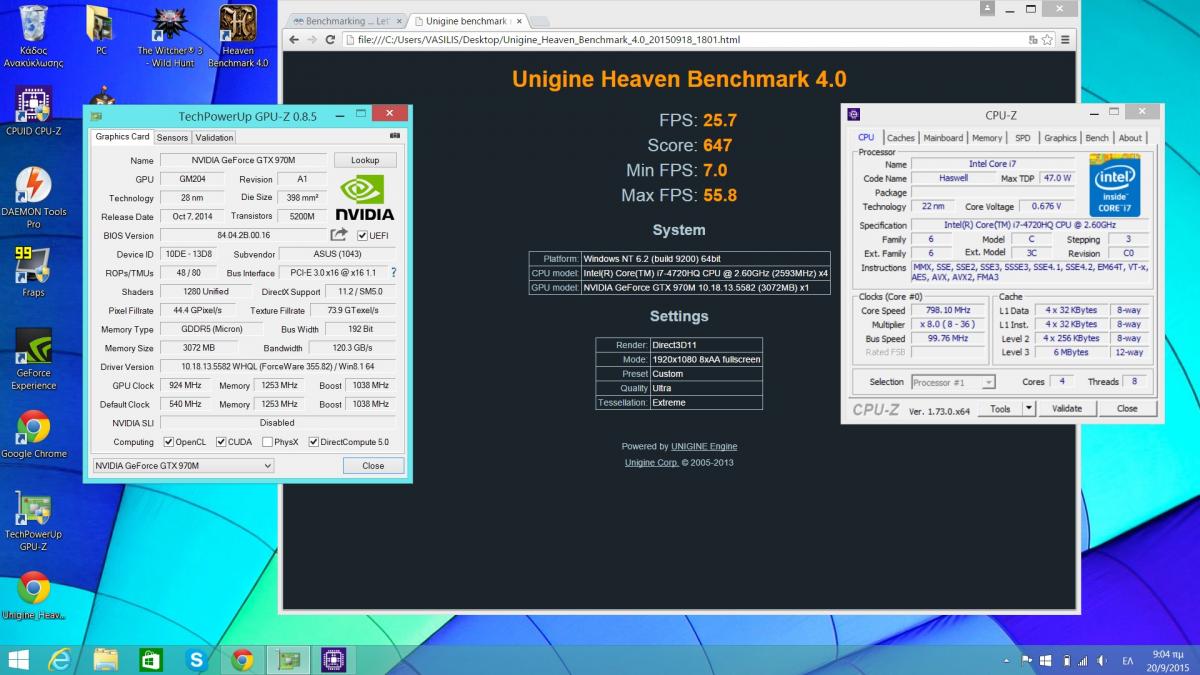Launch The Witcher 3 Wild Hunt shortcut
The height and width of the screenshot is (675, 1200).
pos(170,35)
